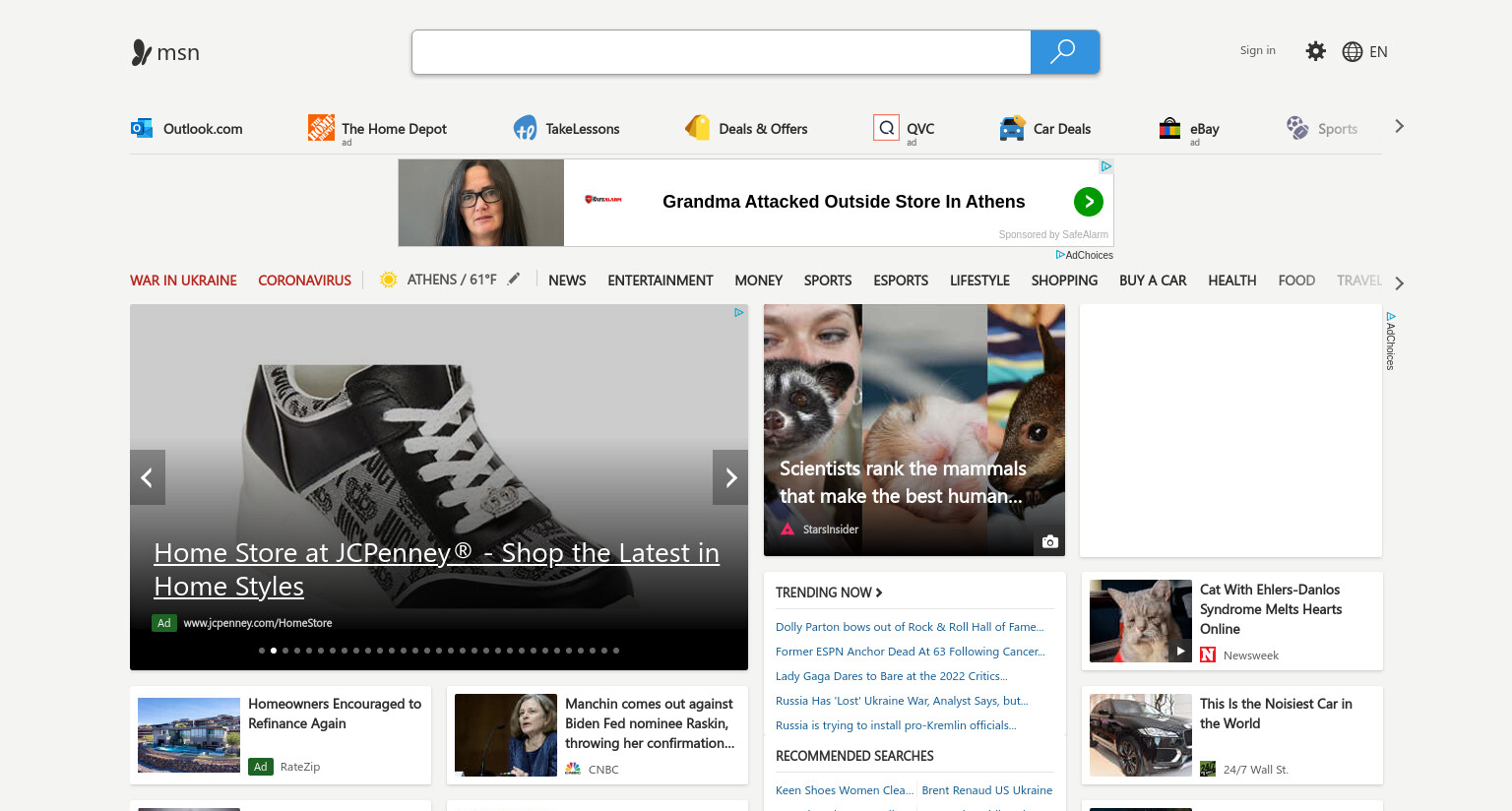
Task: Open photo gallery camera icon on mammals story
Action: click(x=1050, y=541)
